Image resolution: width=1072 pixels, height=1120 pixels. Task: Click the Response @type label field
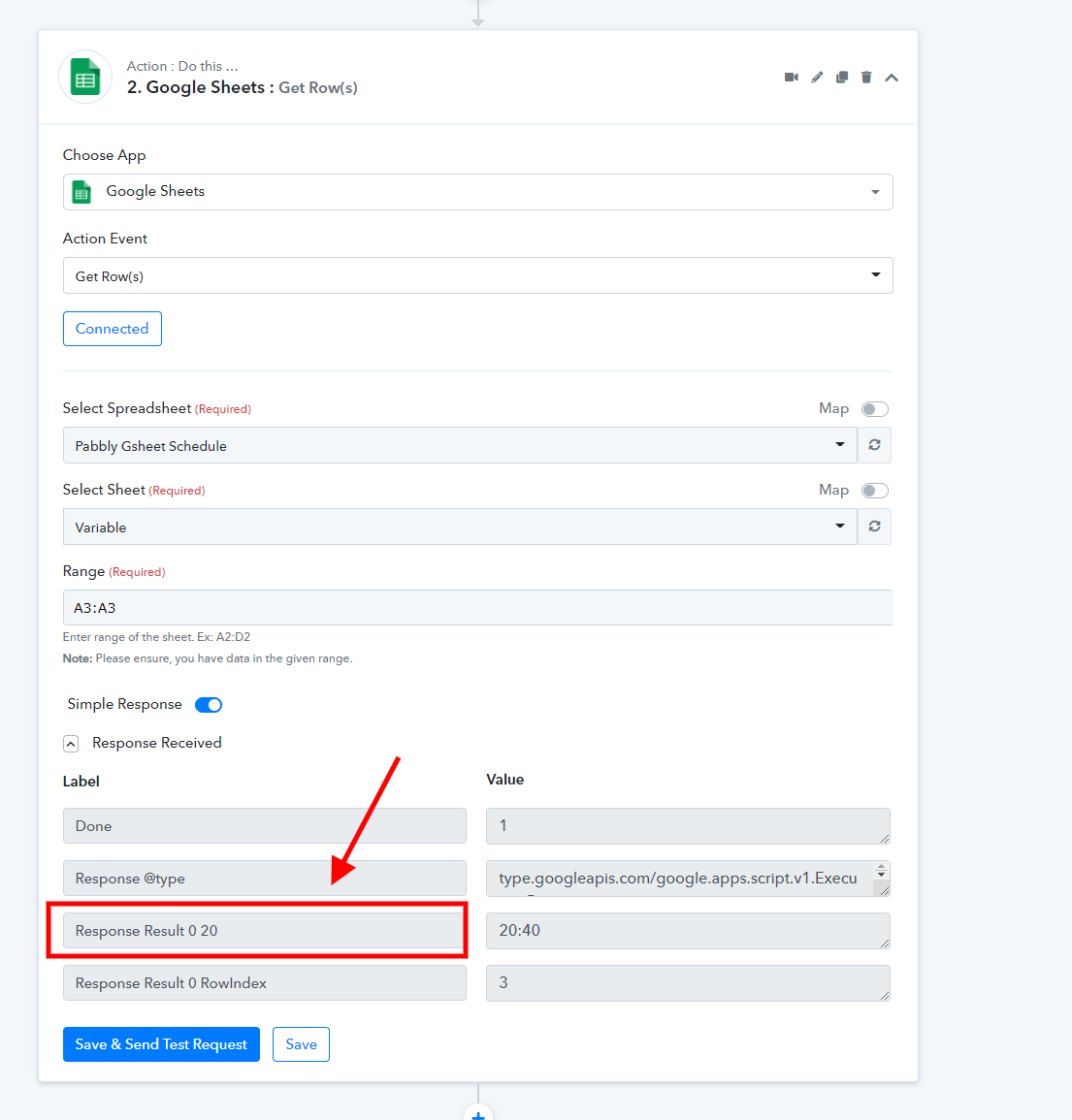[265, 878]
